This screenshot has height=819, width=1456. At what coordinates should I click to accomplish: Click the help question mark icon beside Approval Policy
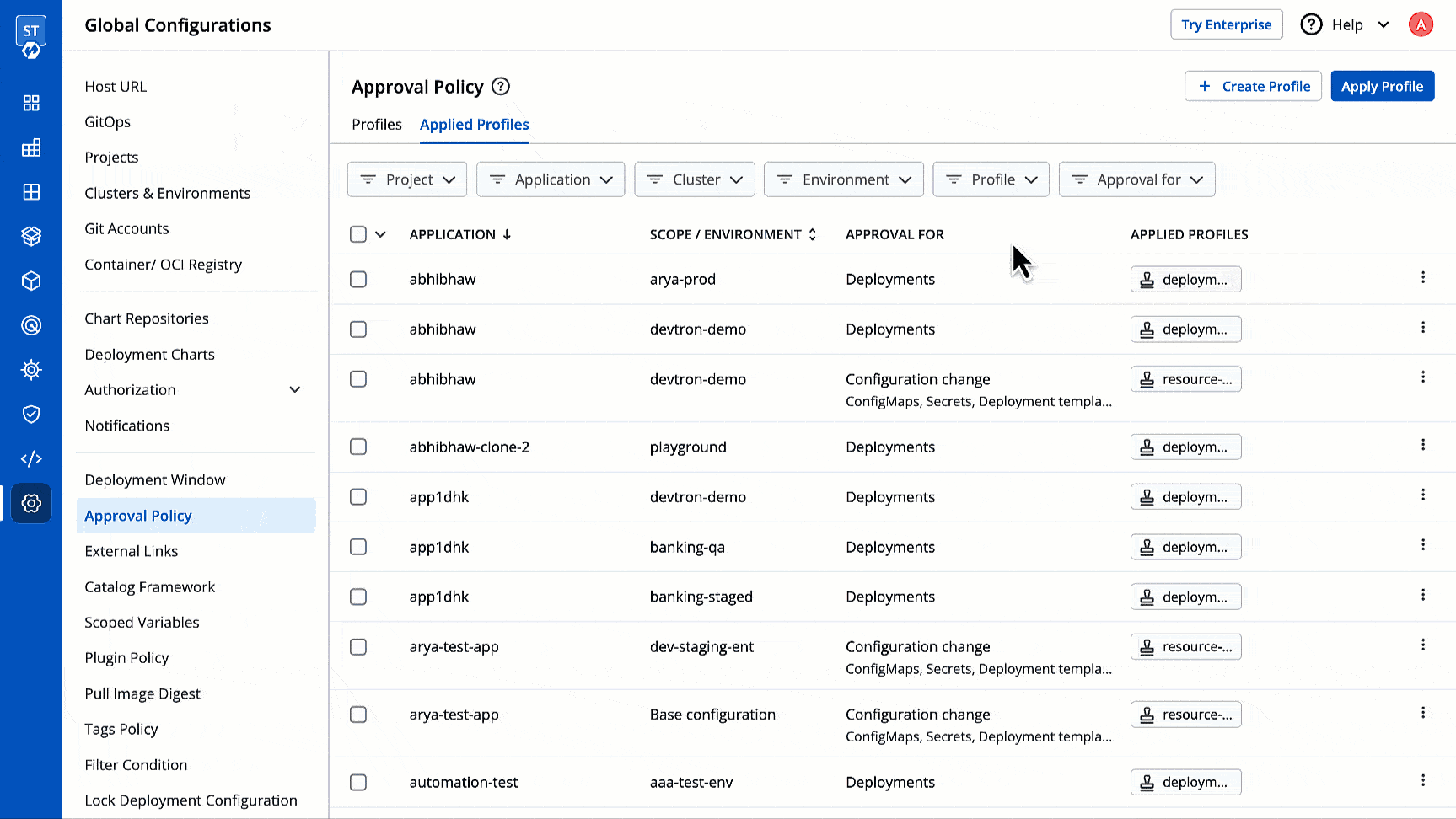(x=501, y=87)
